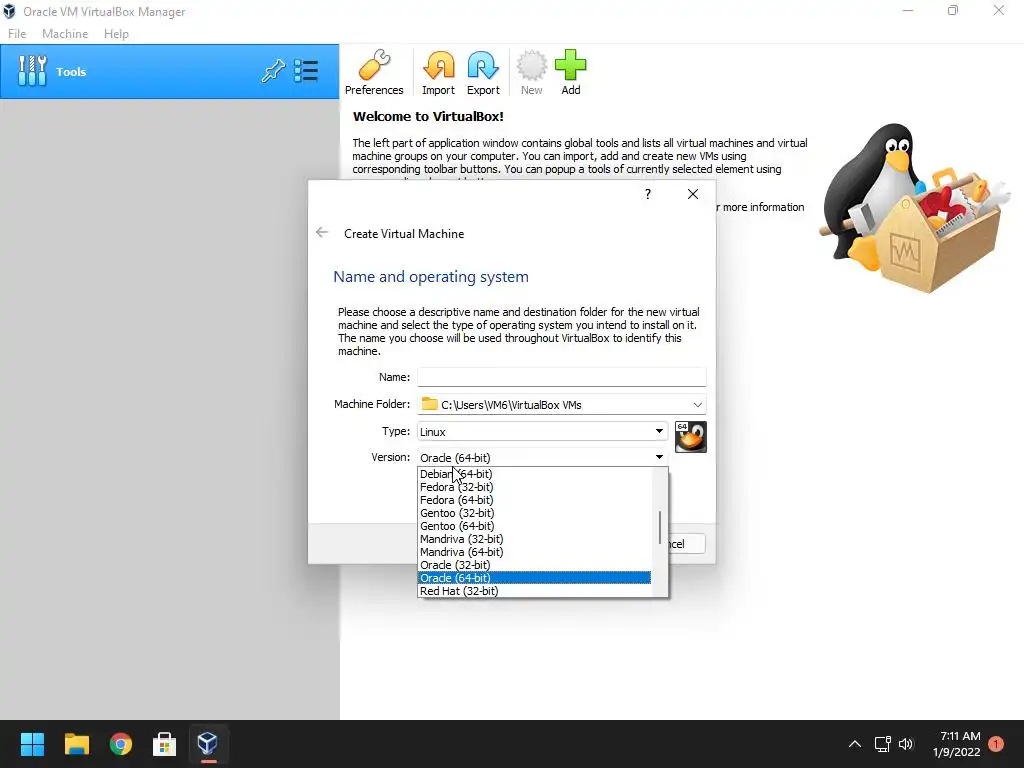This screenshot has width=1024, height=768.
Task: Click the volume speaker tray icon
Action: coord(906,744)
